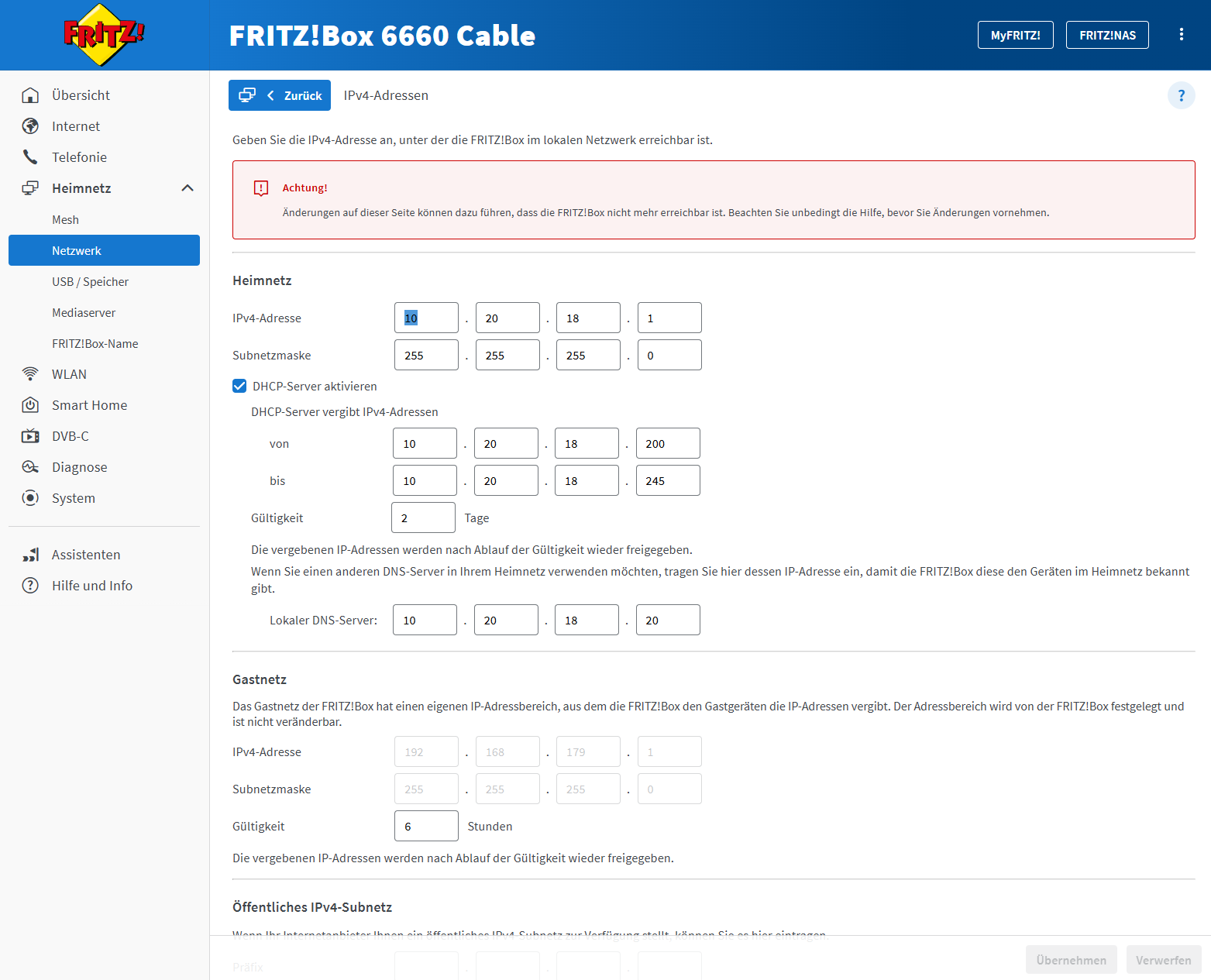Click third octet of Heimnetz IPv4-Adresse
The width and height of the screenshot is (1211, 980).
[588, 318]
